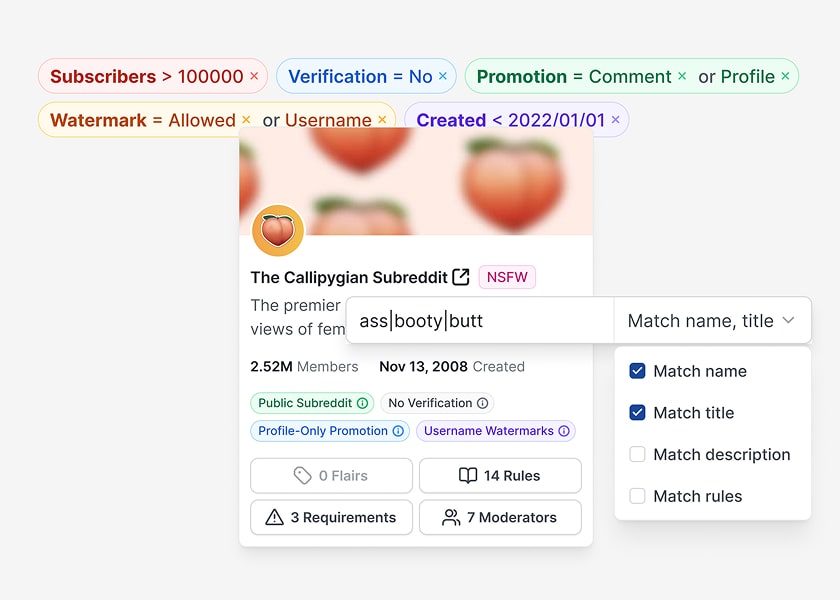Click the Nov 13, 2008 Created text
Screen dimensions: 840x600
tap(452, 366)
